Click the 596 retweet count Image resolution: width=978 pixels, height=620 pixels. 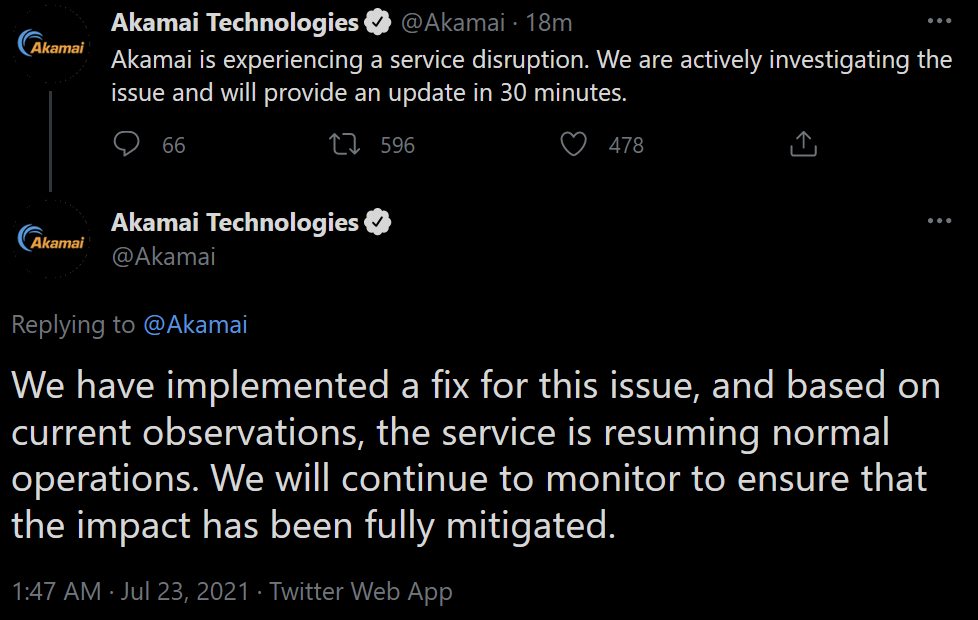[397, 145]
